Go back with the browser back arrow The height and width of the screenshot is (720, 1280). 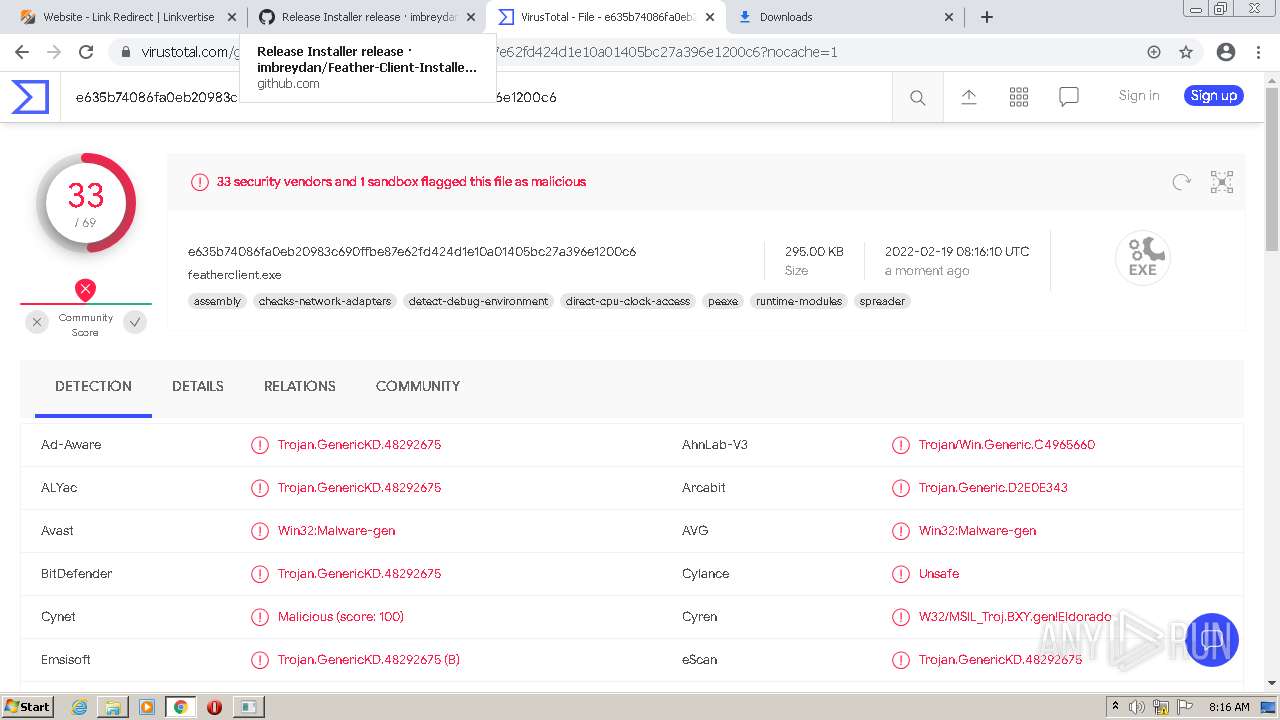(x=22, y=52)
